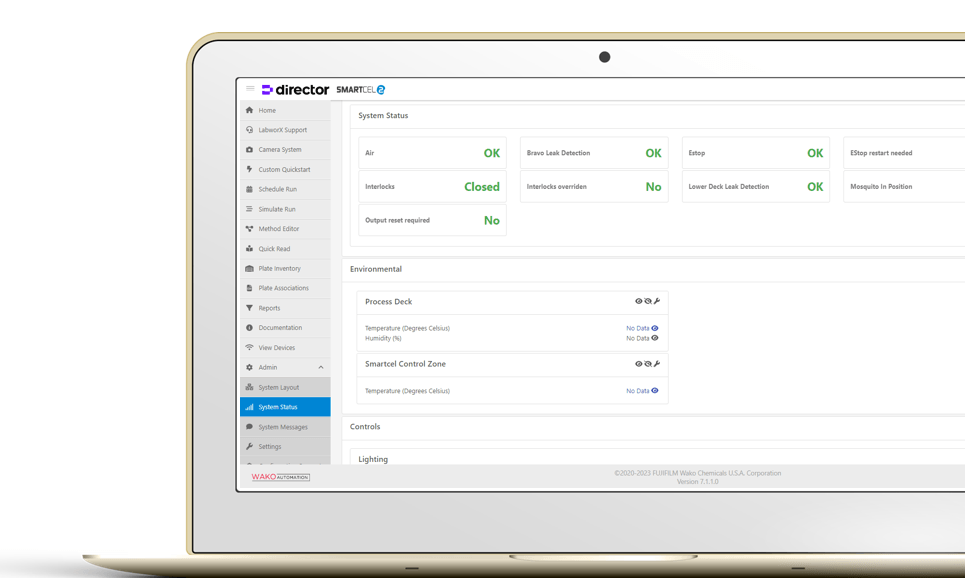Hide all Process Deck sensors crossed-eye icon
Image resolution: width=965 pixels, height=578 pixels.
point(647,302)
